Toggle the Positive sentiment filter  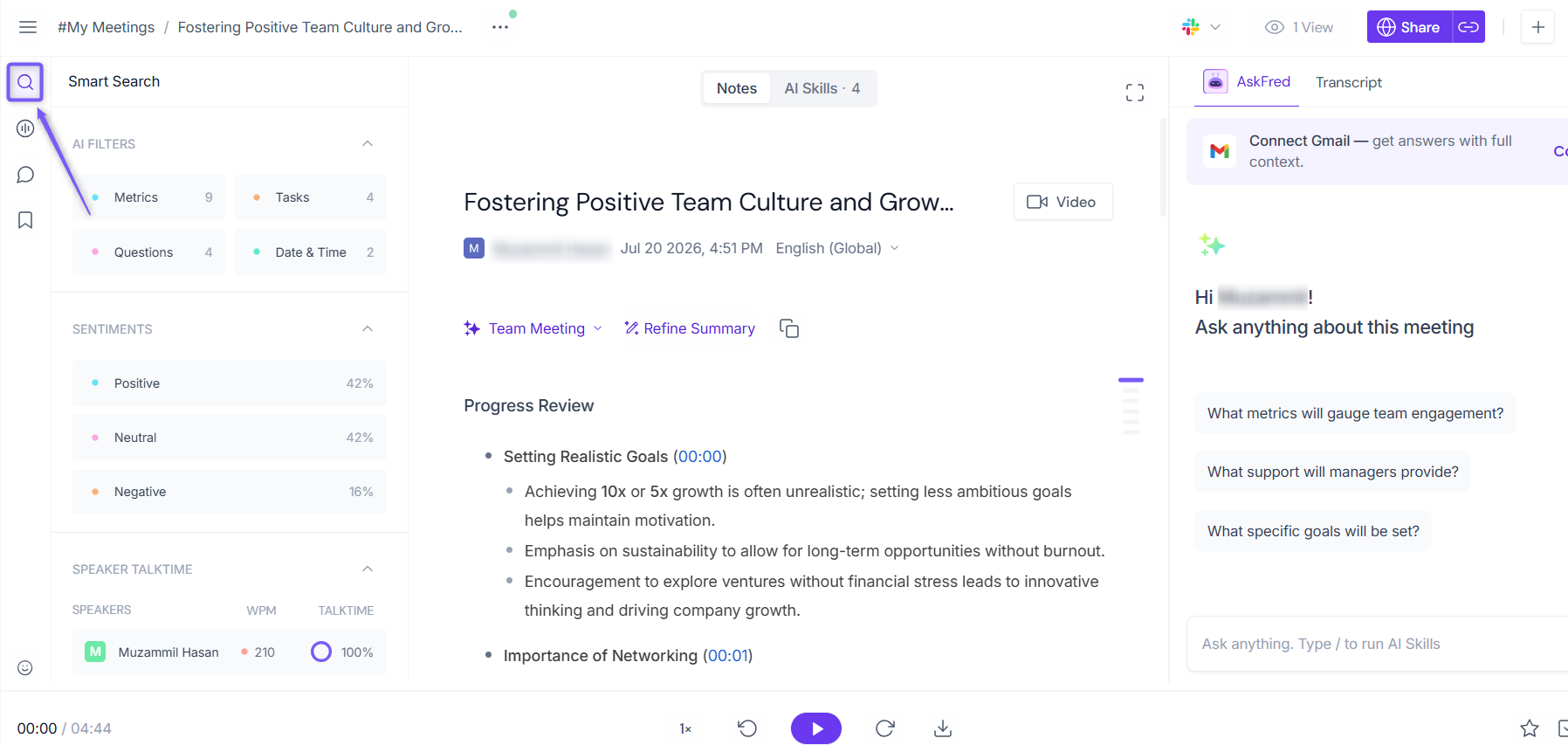(x=230, y=383)
